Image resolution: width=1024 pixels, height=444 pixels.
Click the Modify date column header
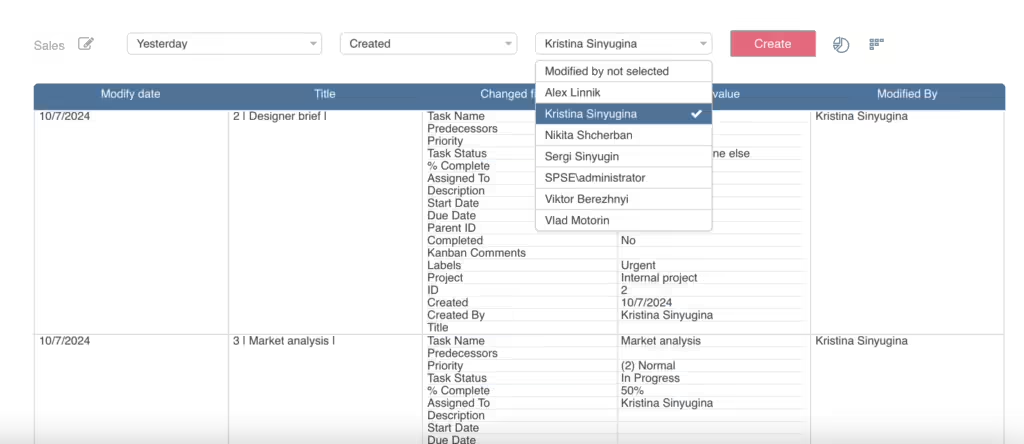click(x=131, y=94)
